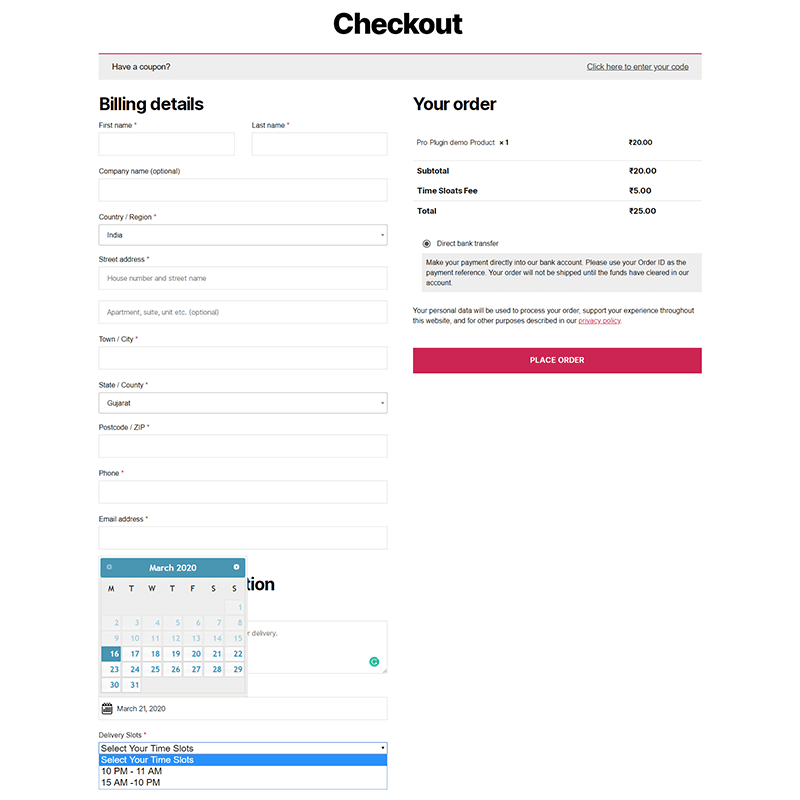The width and height of the screenshot is (800, 800).
Task: Click the Postcode / ZIP input
Action: [x=243, y=446]
